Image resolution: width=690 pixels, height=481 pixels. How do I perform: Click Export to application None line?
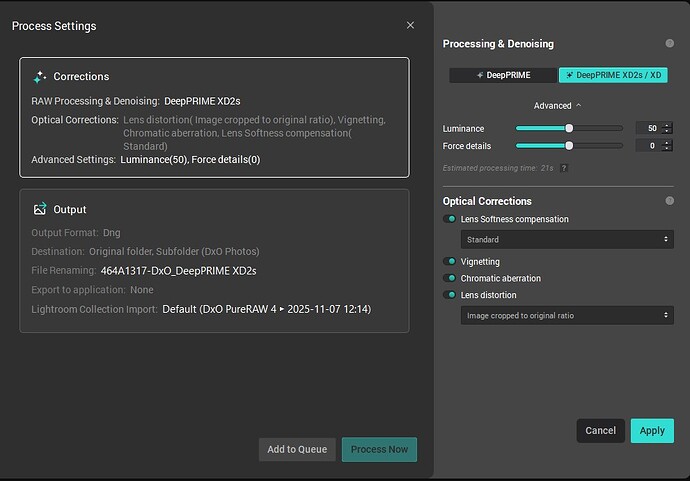coord(92,290)
